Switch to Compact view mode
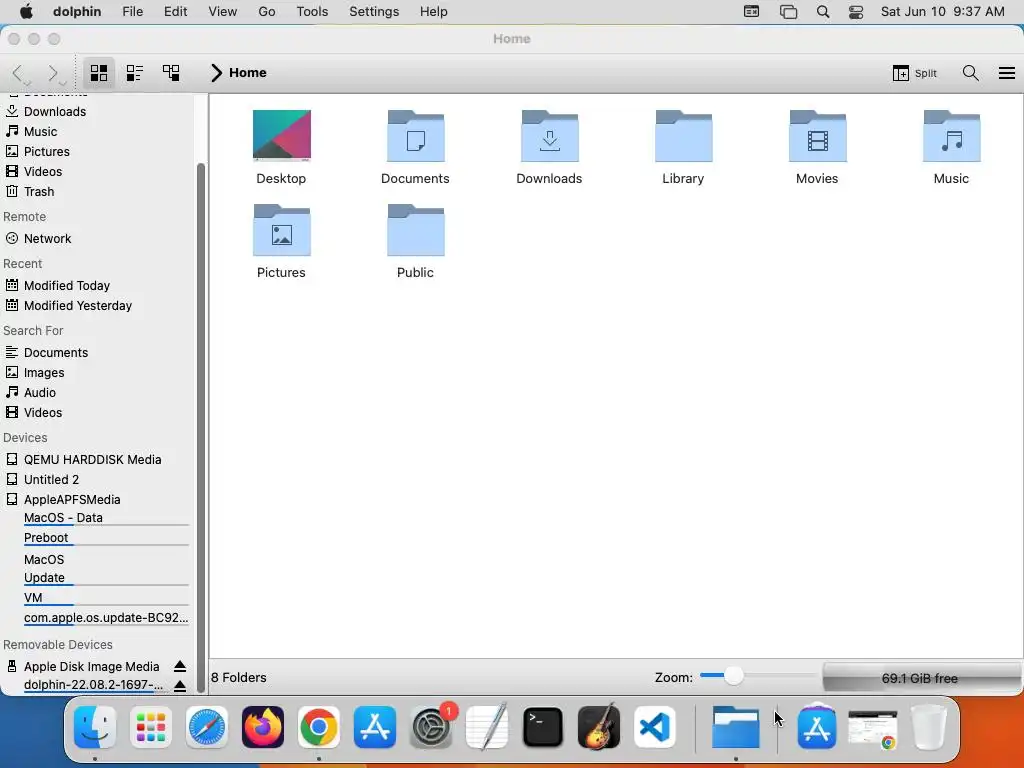This screenshot has width=1024, height=768. coord(135,72)
